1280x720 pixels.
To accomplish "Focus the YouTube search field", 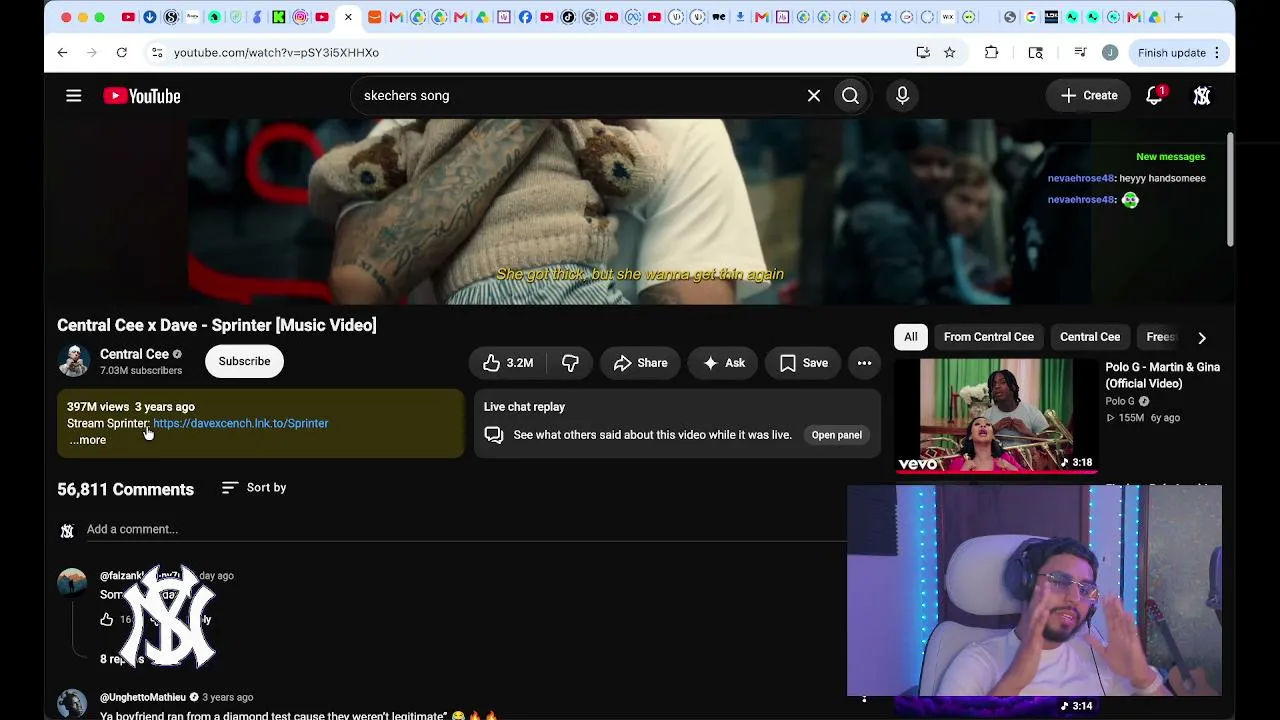I will [x=580, y=96].
